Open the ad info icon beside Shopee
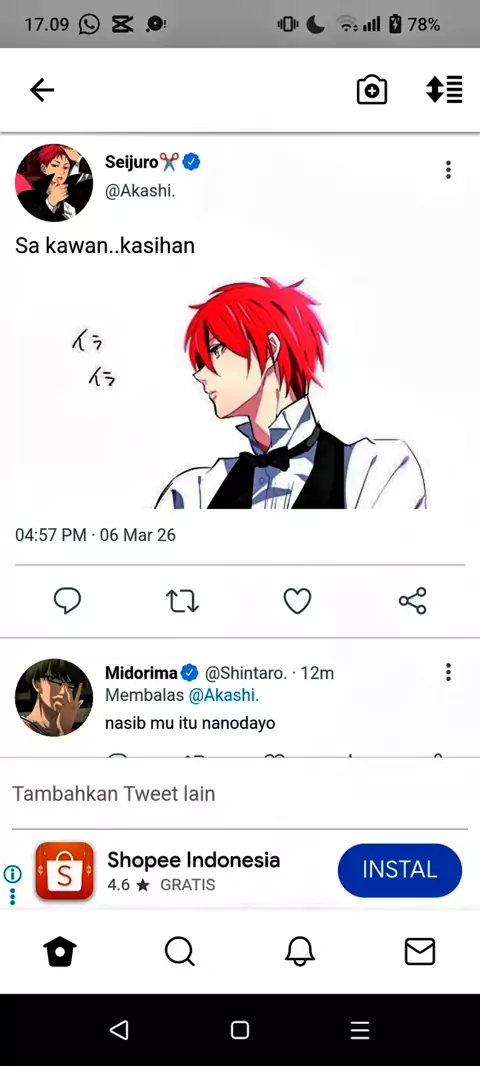Viewport: 480px width, 1066px height. pyautogui.click(x=12, y=874)
